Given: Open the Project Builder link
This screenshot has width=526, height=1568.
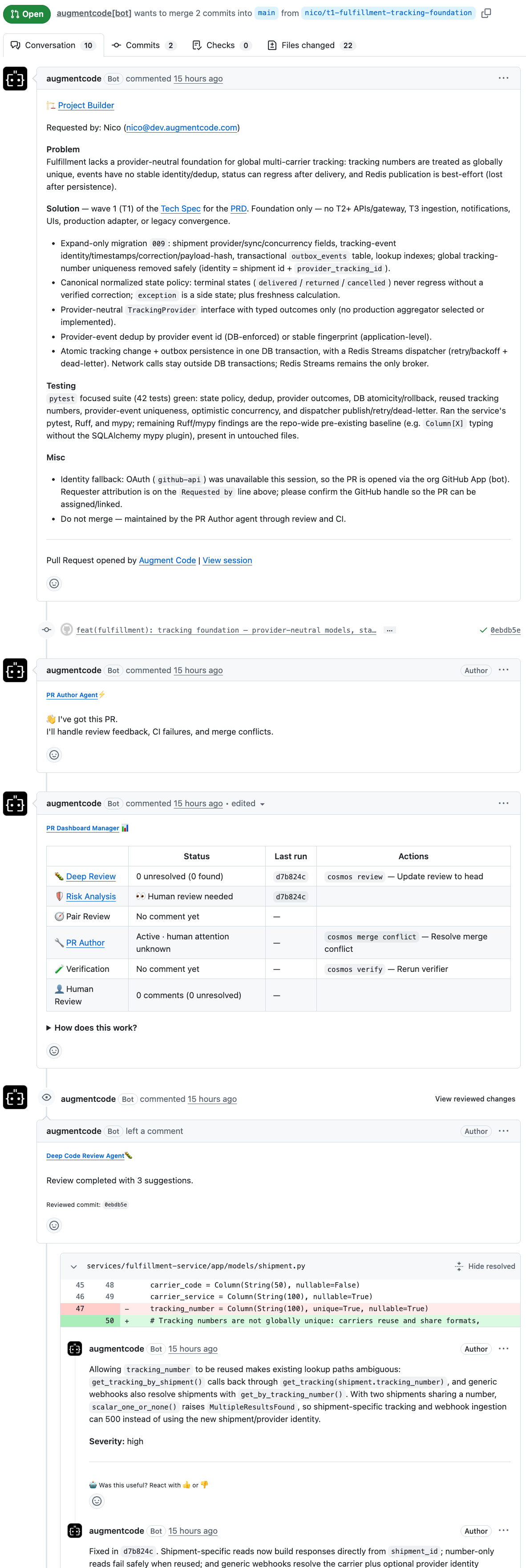Looking at the screenshot, I should coord(86,106).
